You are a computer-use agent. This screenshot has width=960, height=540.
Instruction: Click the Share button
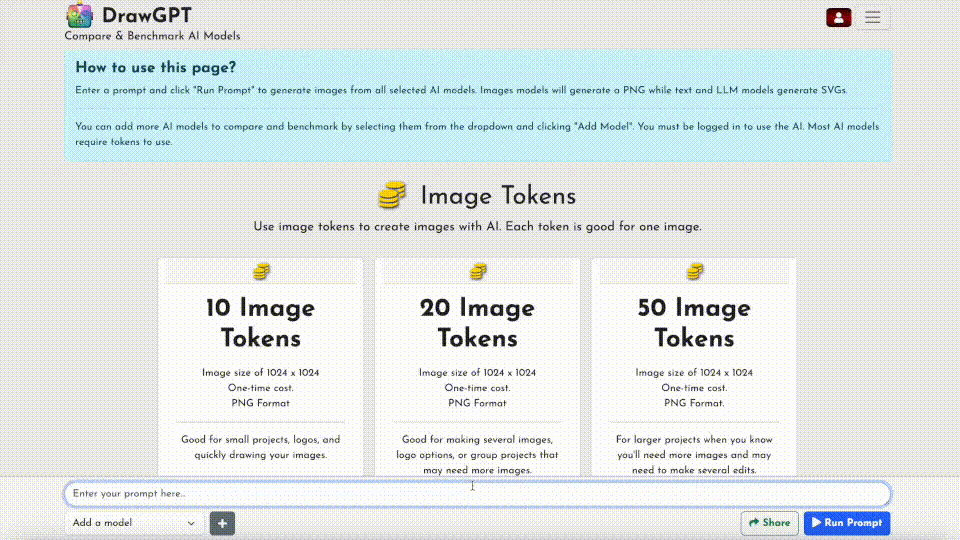click(x=768, y=523)
